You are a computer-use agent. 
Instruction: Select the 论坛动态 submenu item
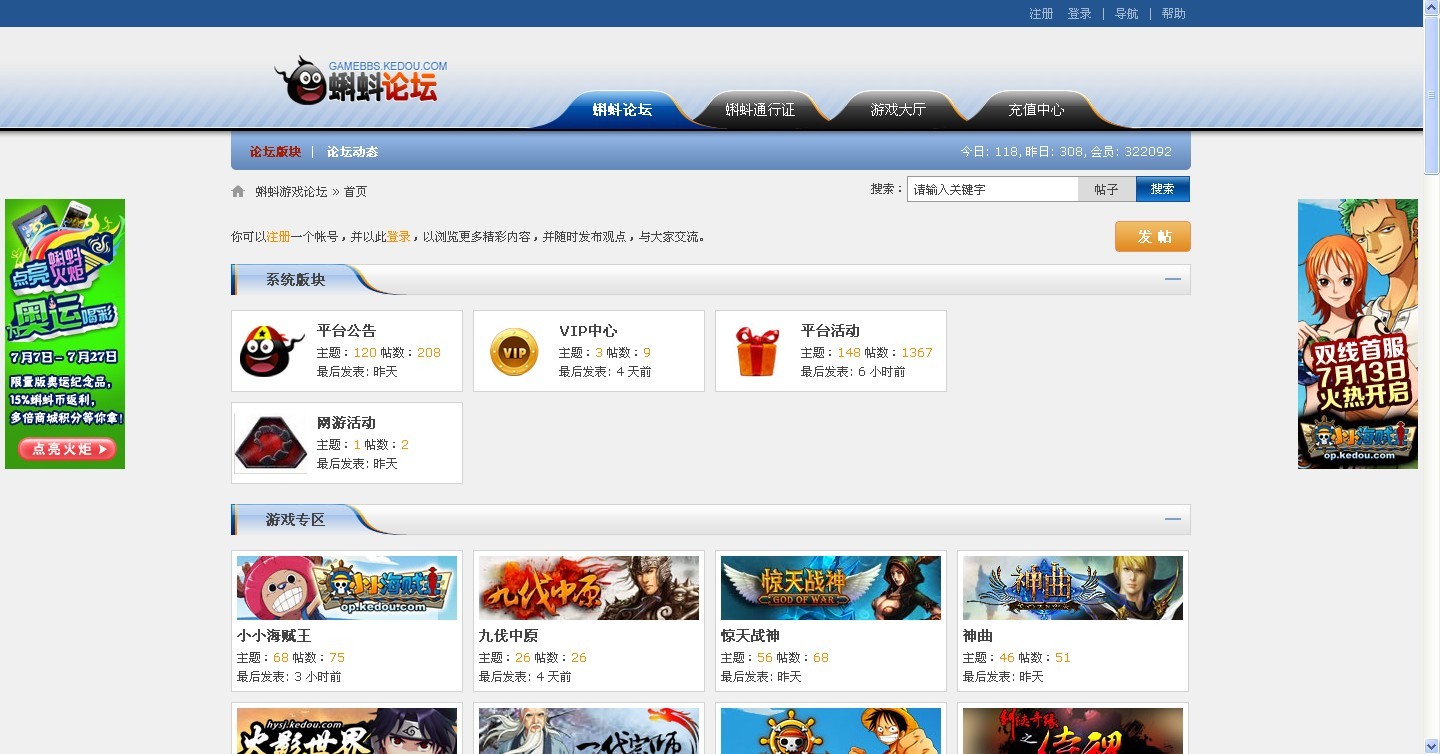click(352, 152)
